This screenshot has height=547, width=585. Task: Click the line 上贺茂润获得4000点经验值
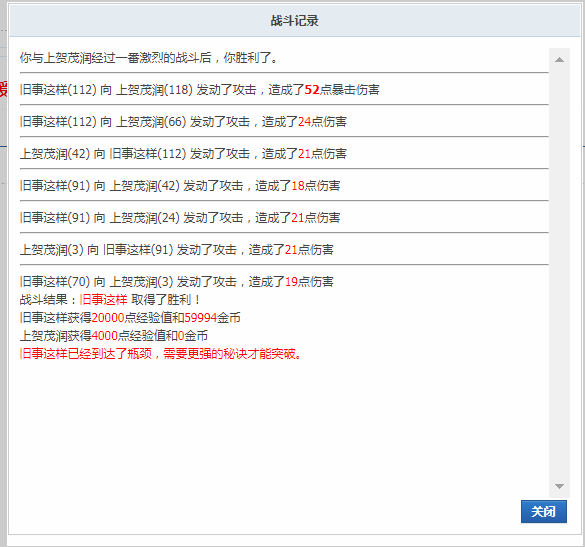coord(114,335)
